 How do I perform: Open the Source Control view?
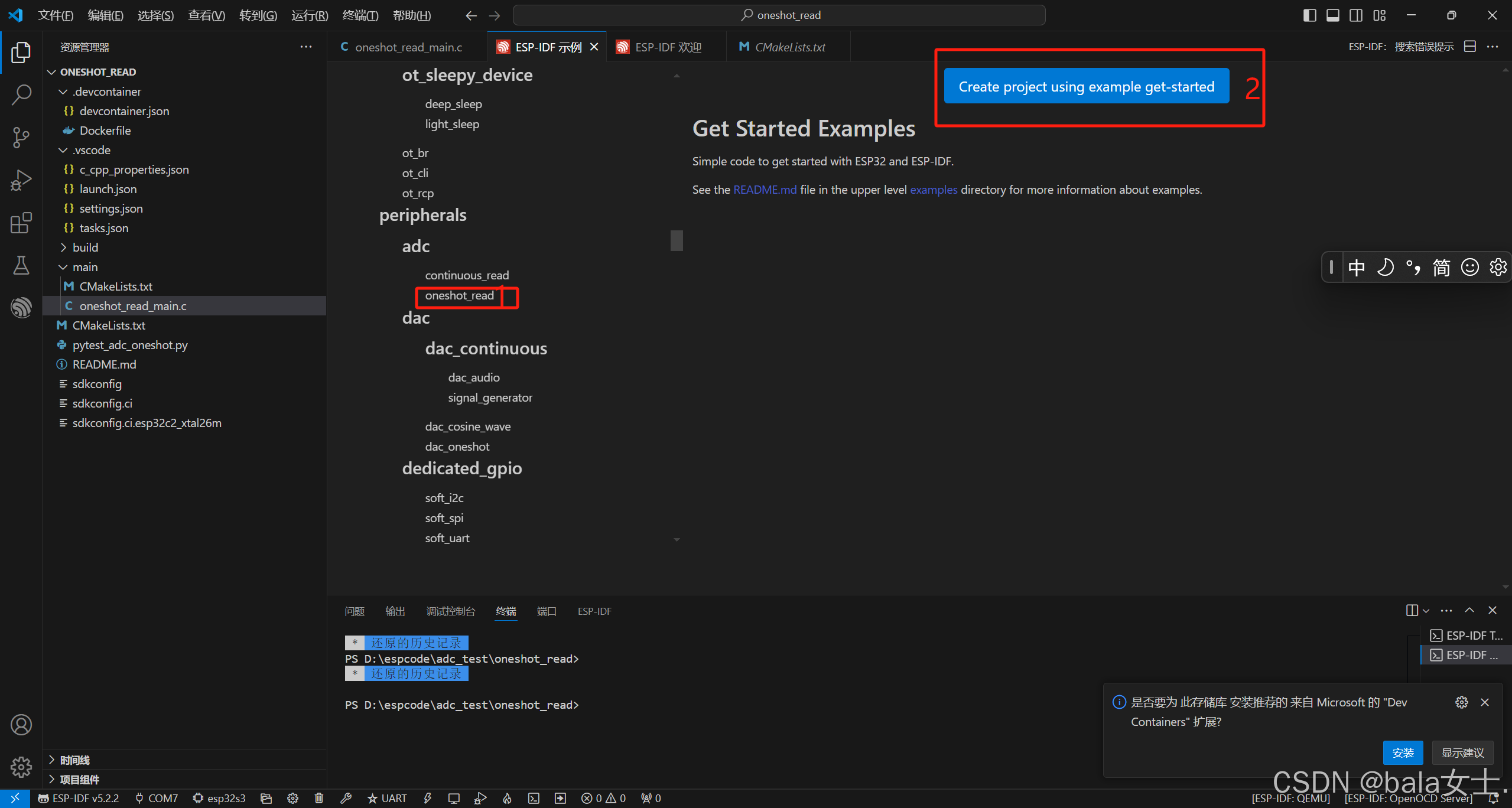click(21, 137)
